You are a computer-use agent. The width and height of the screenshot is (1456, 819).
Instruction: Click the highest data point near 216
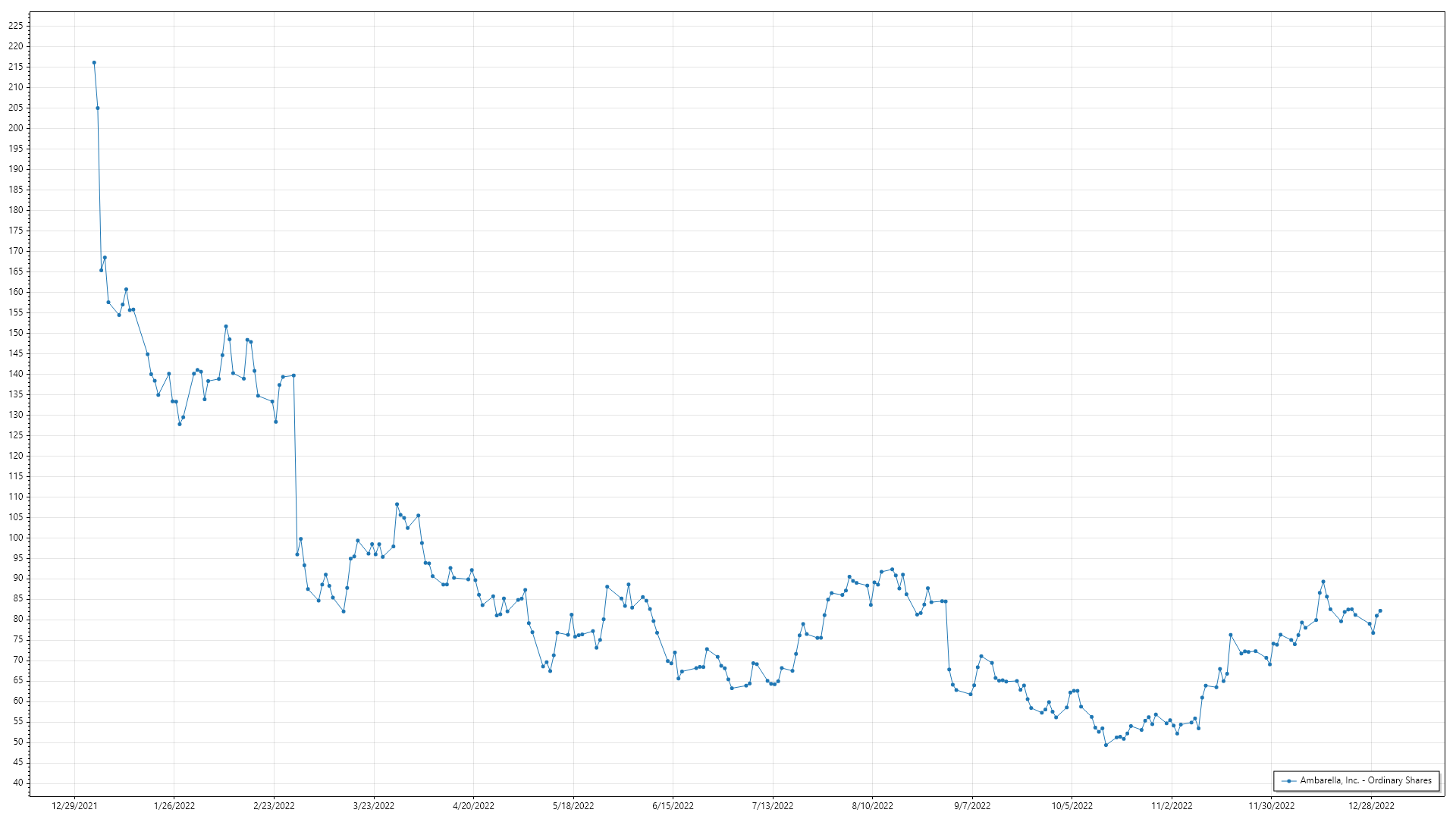pos(94,63)
